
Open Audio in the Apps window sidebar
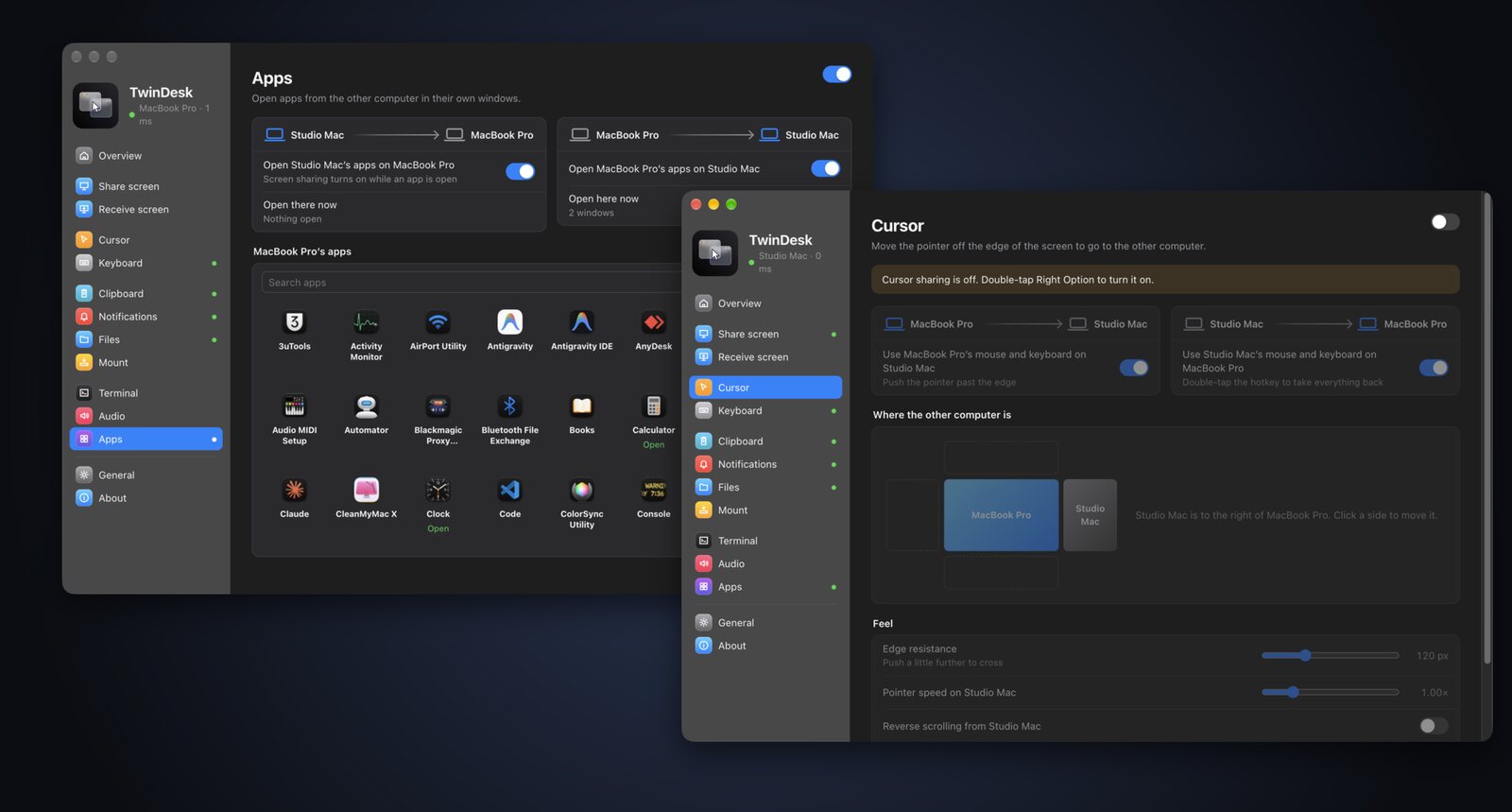click(x=146, y=416)
